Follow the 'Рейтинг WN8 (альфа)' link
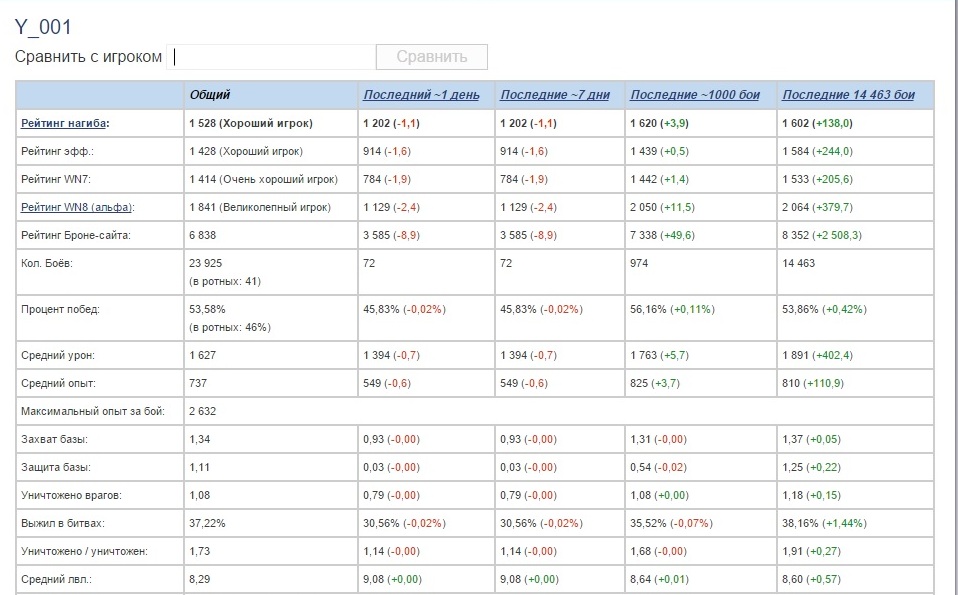958x595 pixels. click(76, 207)
